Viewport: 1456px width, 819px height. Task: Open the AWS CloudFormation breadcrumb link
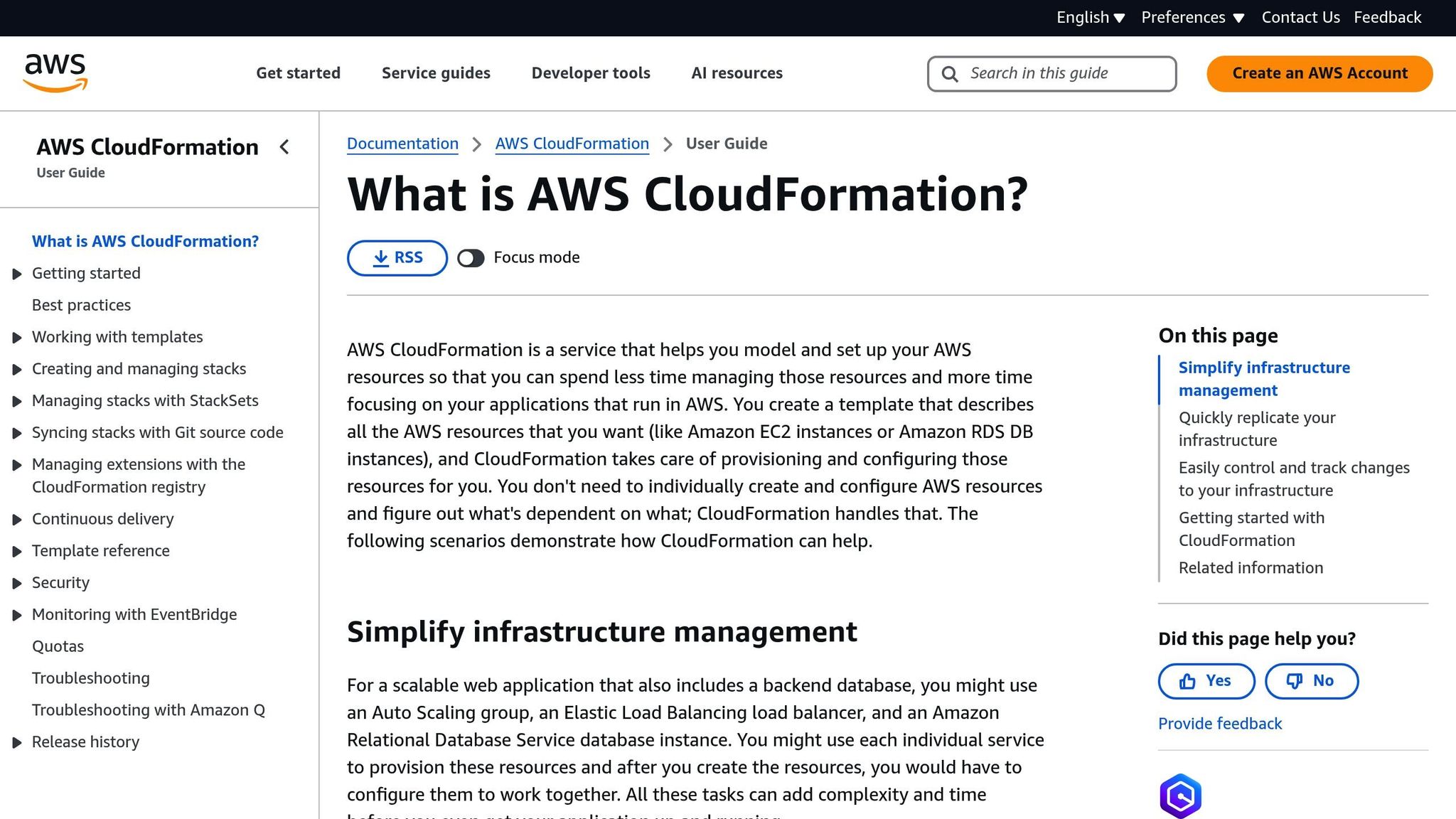pos(572,144)
